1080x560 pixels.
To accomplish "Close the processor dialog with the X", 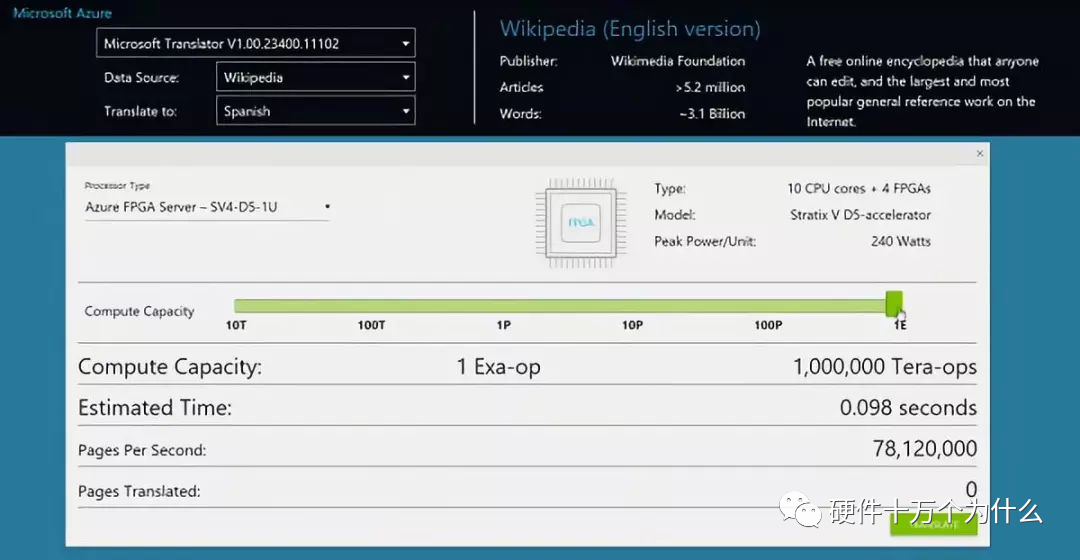I will tap(979, 154).
